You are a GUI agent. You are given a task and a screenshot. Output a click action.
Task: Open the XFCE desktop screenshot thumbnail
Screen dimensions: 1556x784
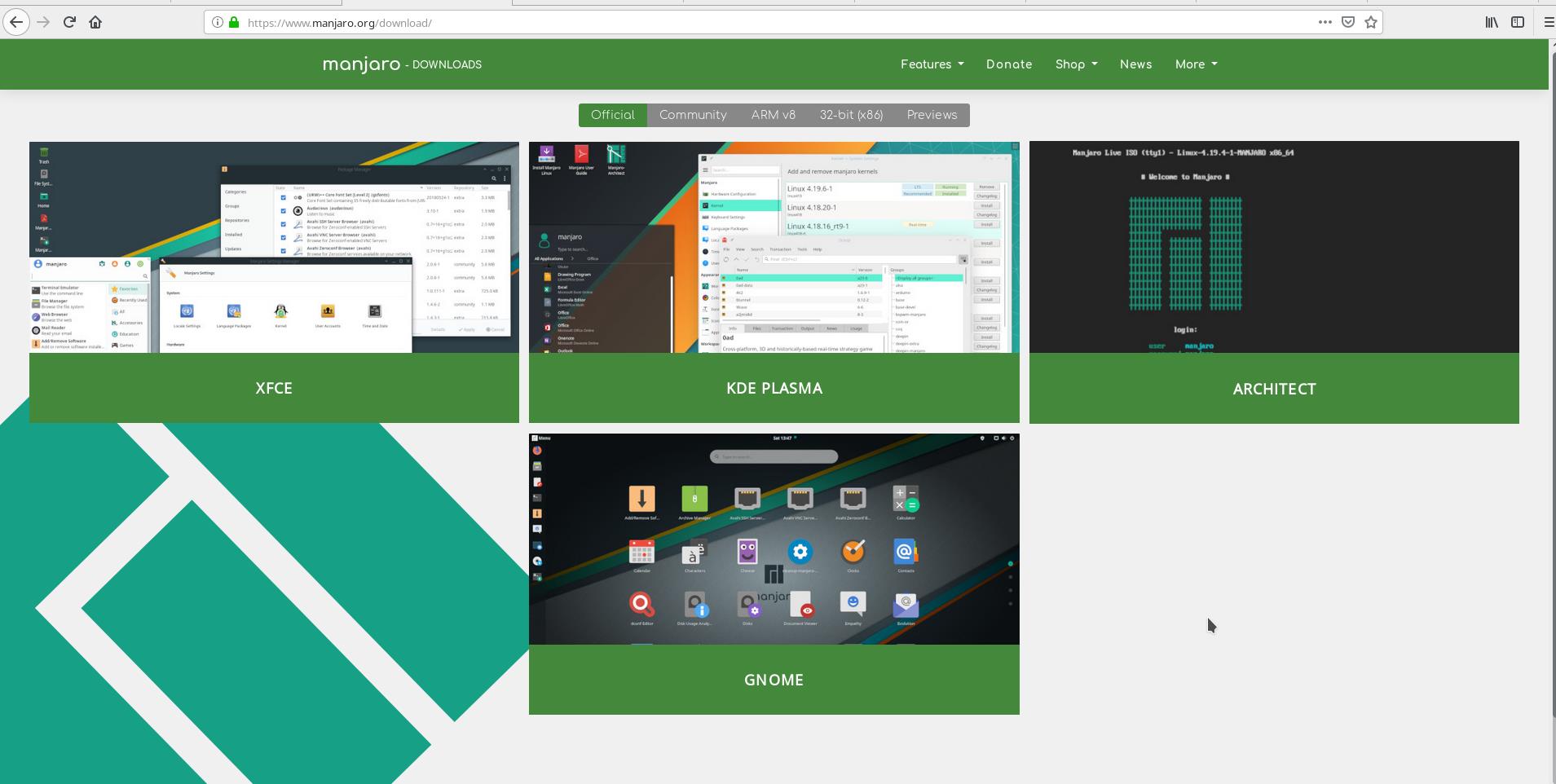(x=274, y=247)
